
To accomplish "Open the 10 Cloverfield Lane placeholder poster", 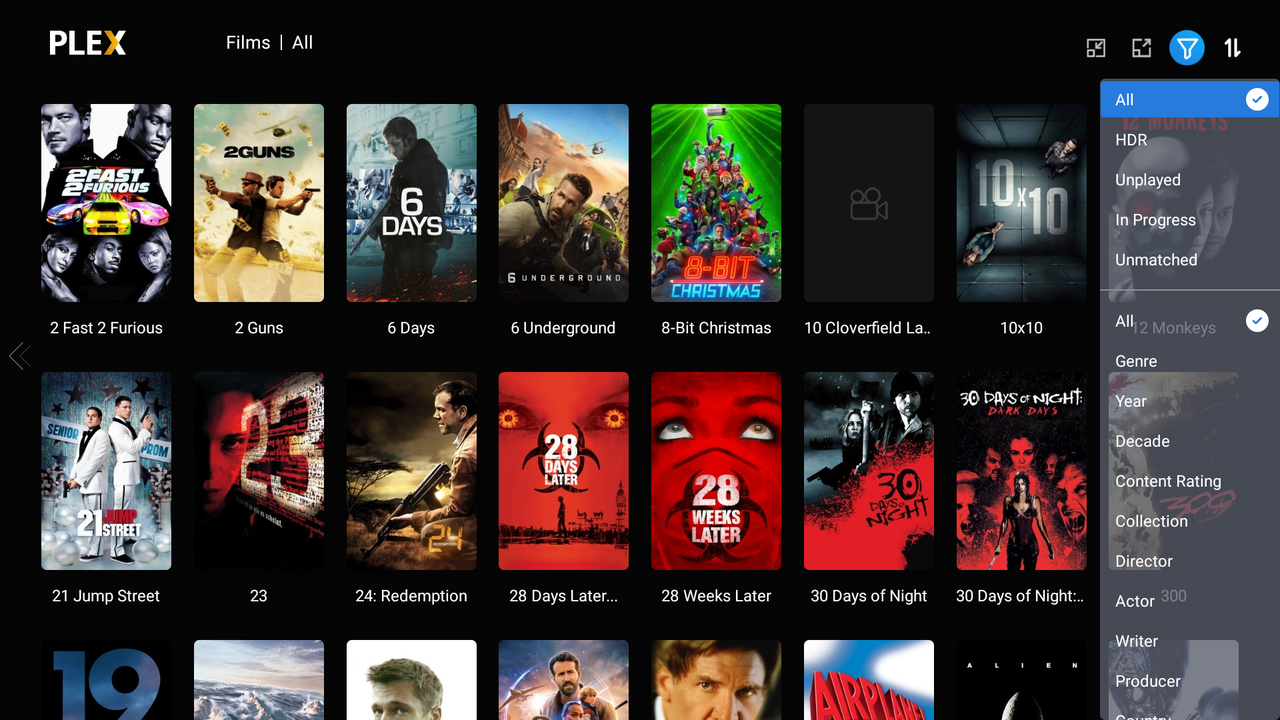I will pyautogui.click(x=869, y=203).
